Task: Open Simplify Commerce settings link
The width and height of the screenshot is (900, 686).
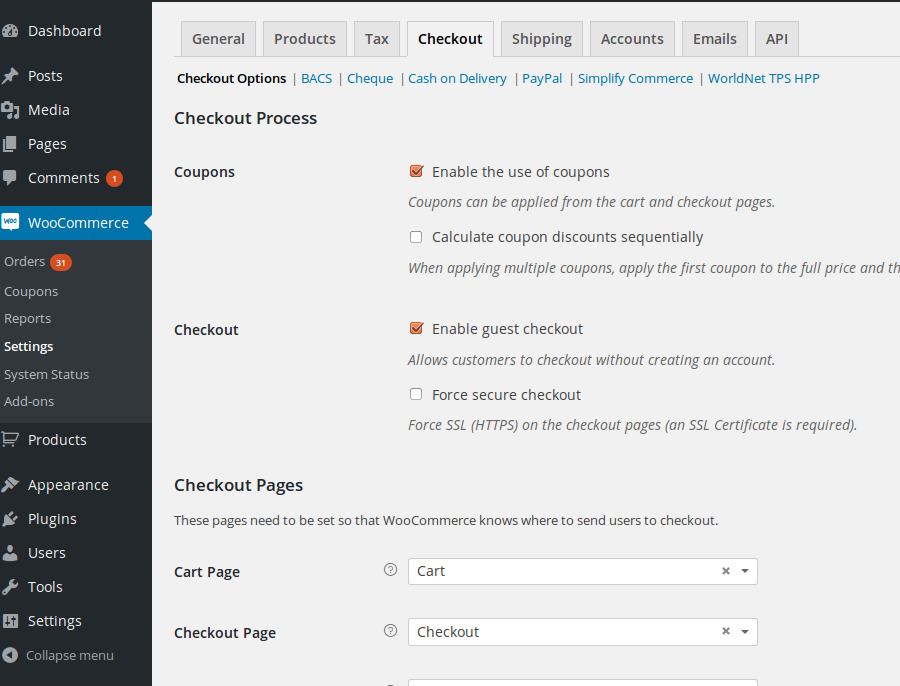Action: click(x=635, y=79)
